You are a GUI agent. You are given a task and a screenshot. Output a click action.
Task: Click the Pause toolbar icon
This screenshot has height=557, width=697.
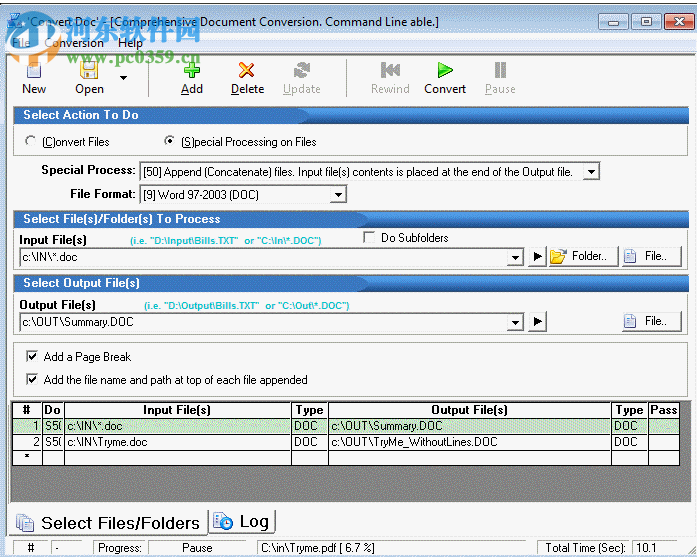point(500,70)
